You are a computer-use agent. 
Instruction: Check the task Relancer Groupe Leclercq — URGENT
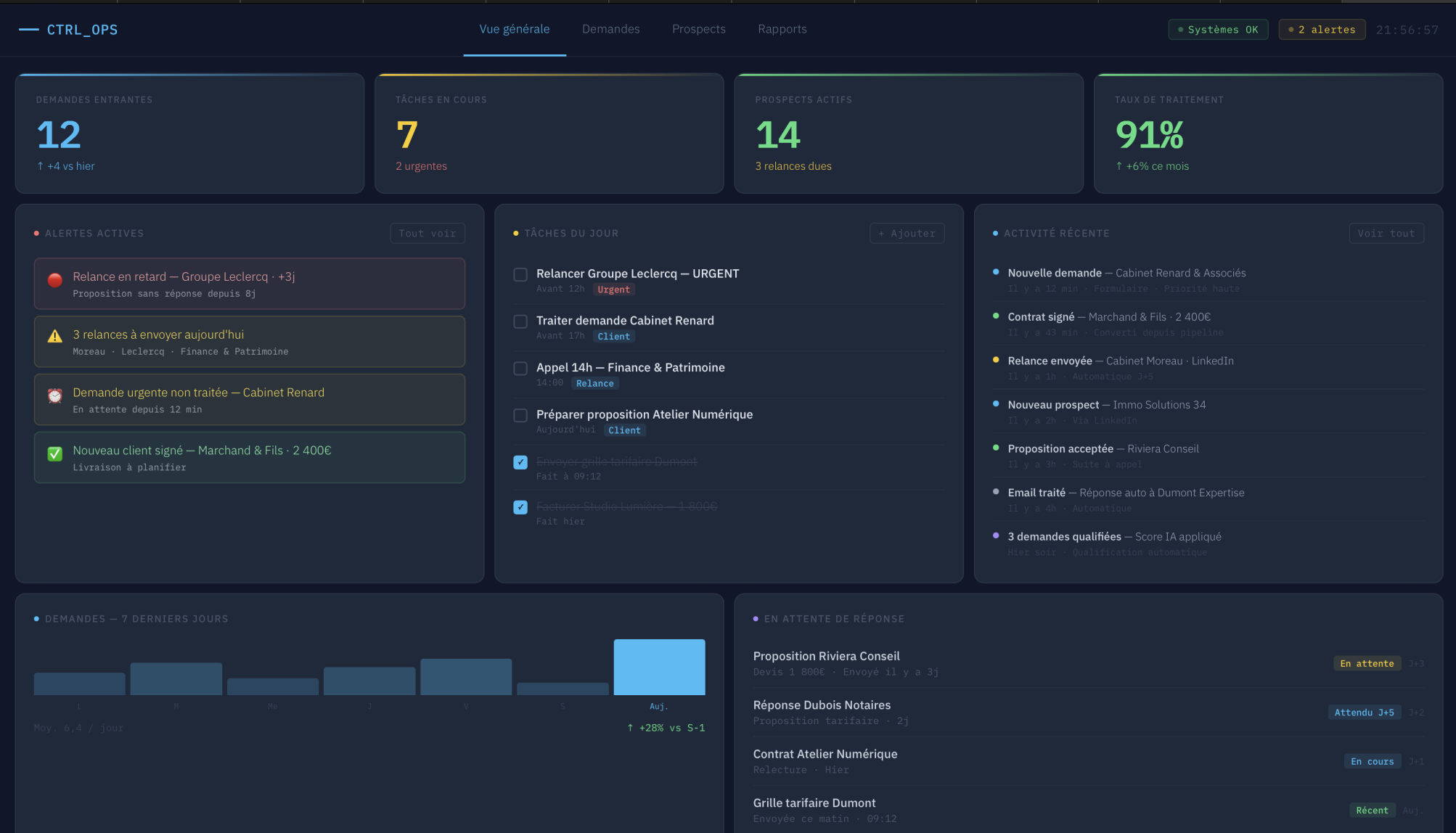pyautogui.click(x=520, y=274)
